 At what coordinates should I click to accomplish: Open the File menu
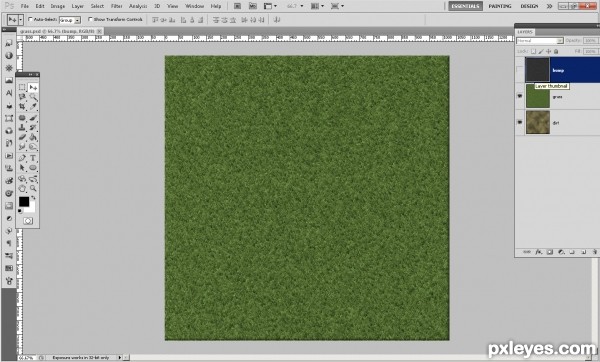point(24,6)
